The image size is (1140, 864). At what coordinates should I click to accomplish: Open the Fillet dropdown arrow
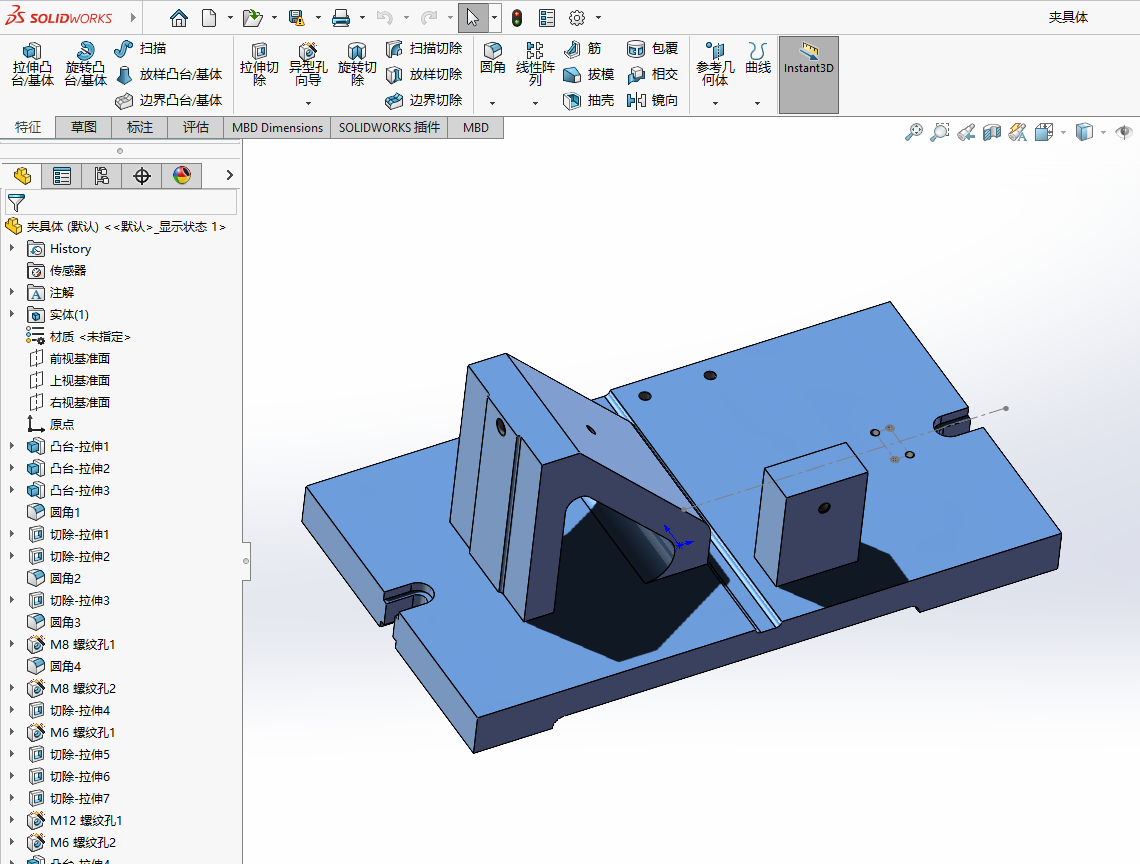492,103
